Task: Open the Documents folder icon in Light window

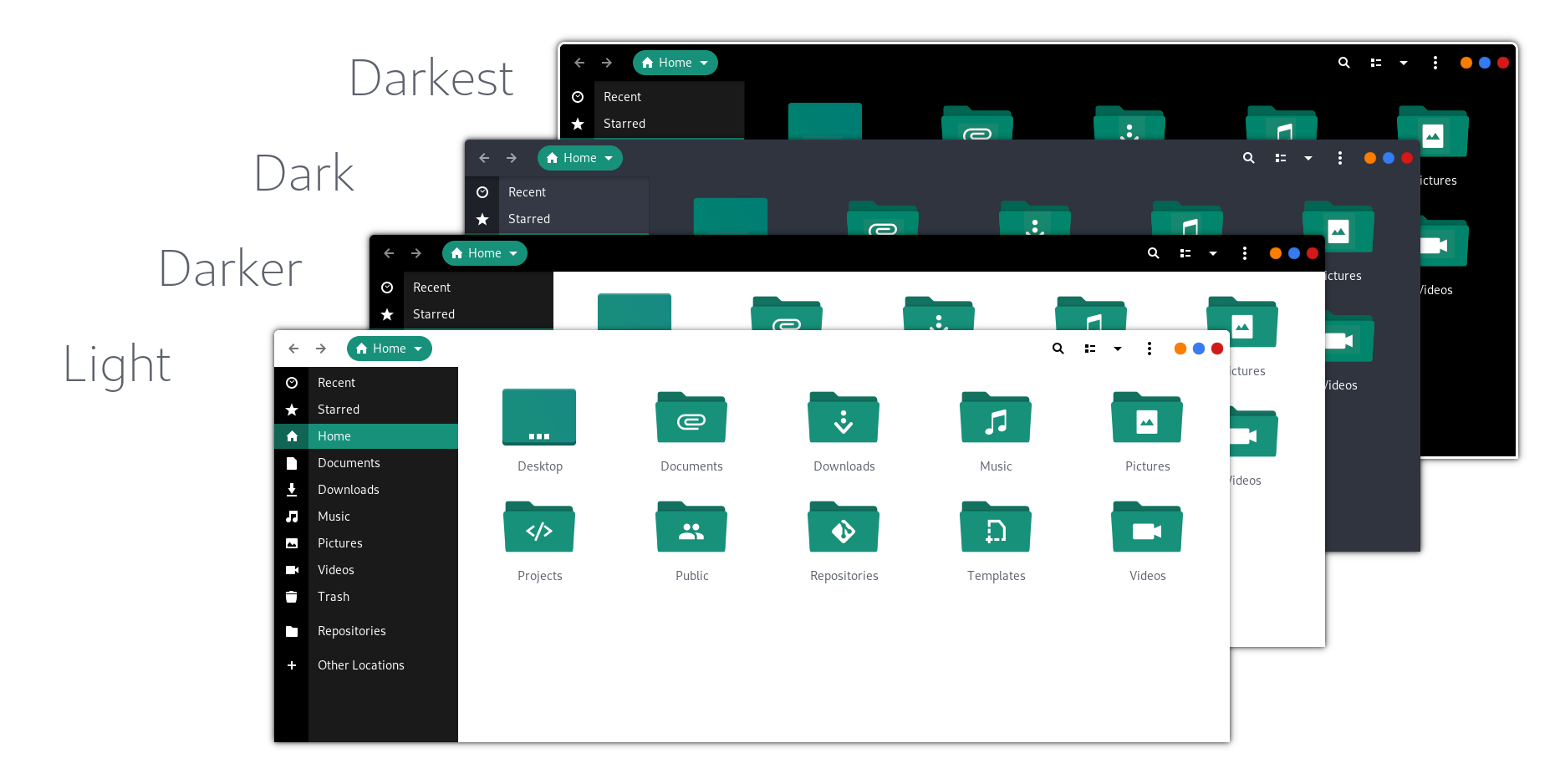Action: click(691, 417)
